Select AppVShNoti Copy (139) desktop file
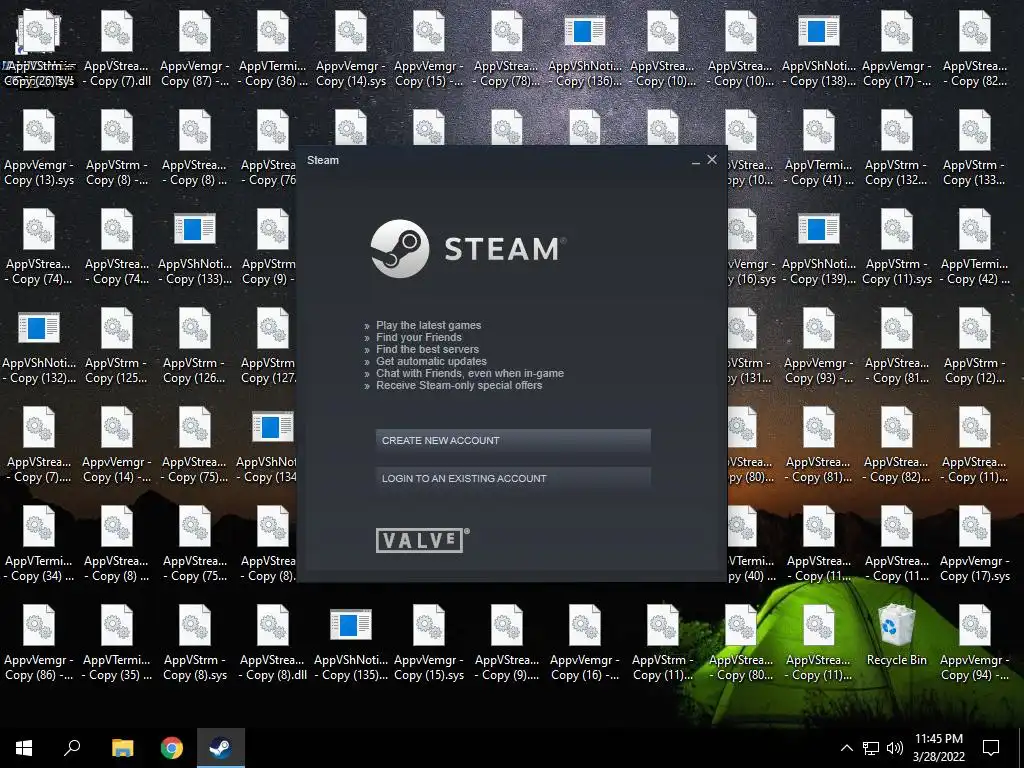This screenshot has height=768, width=1024. pyautogui.click(x=819, y=248)
